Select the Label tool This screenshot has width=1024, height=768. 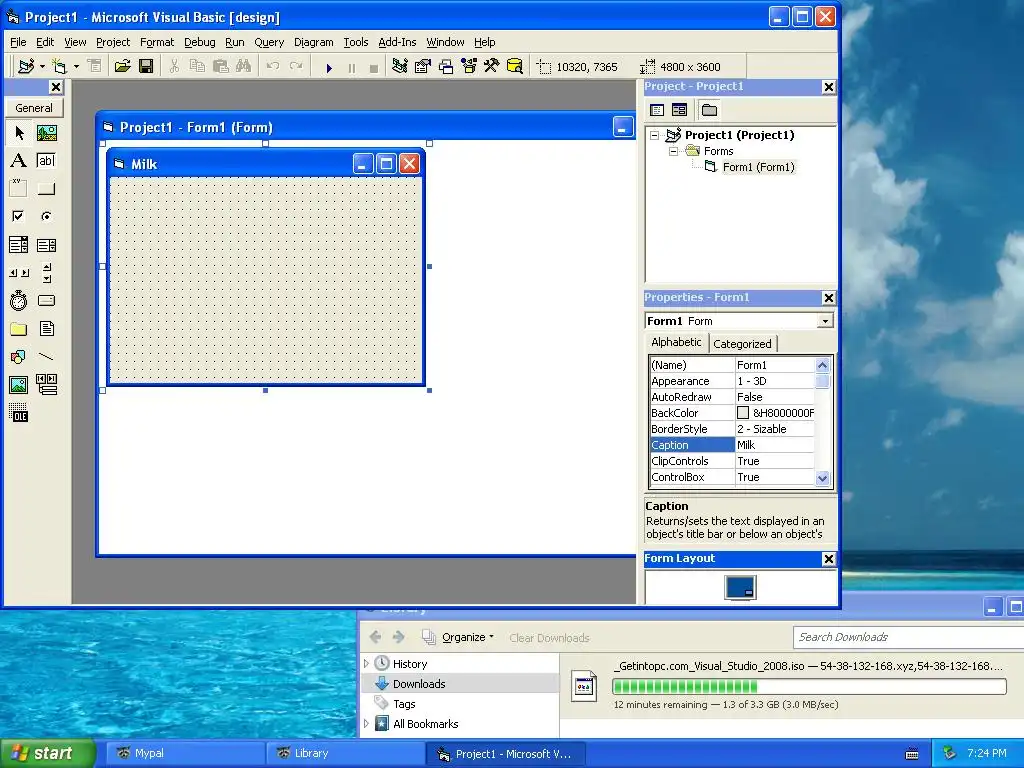coord(19,161)
